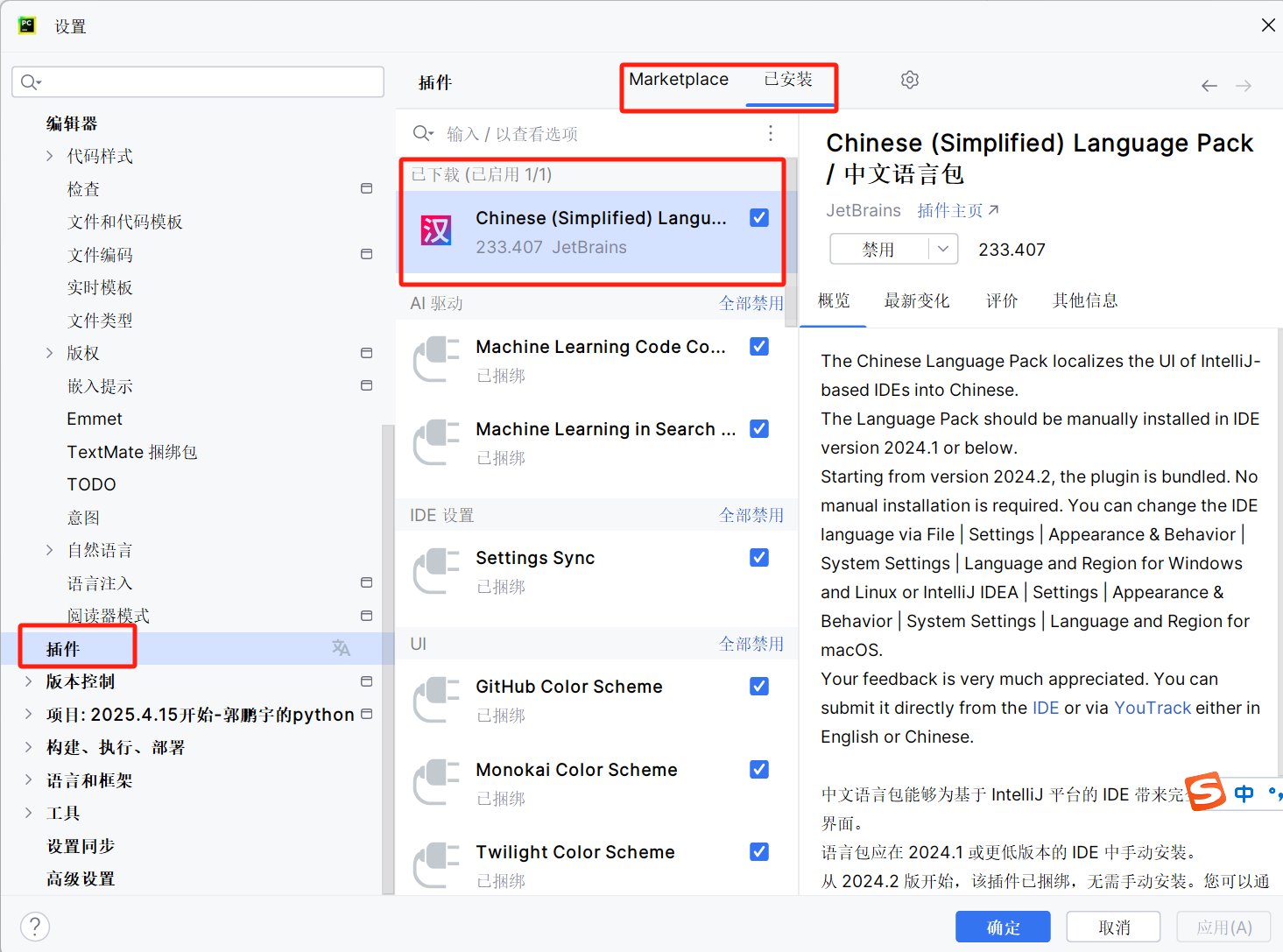This screenshot has height=952, width=1283.
Task: Click the Machine Learning in Search plugin icon
Action: (x=436, y=442)
